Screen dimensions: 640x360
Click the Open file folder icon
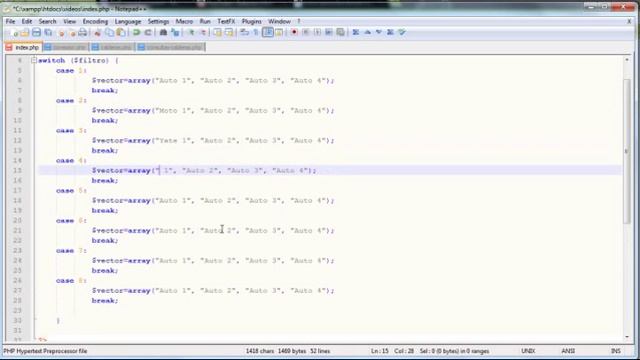(25, 33)
